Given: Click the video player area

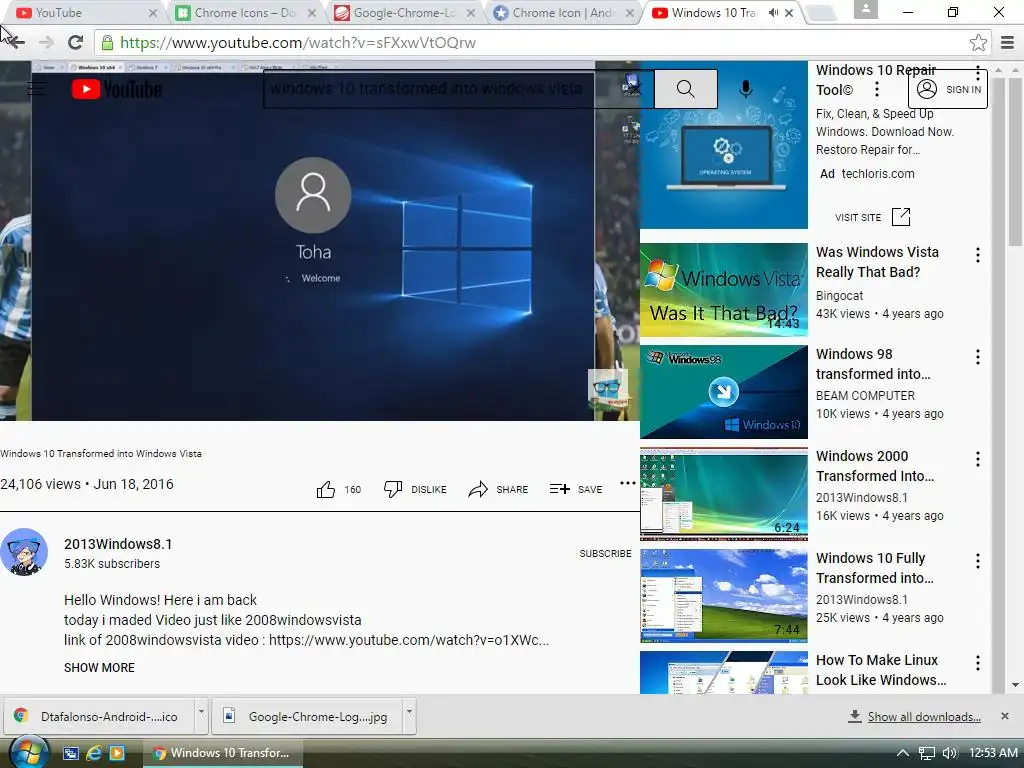Looking at the screenshot, I should pyautogui.click(x=319, y=242).
